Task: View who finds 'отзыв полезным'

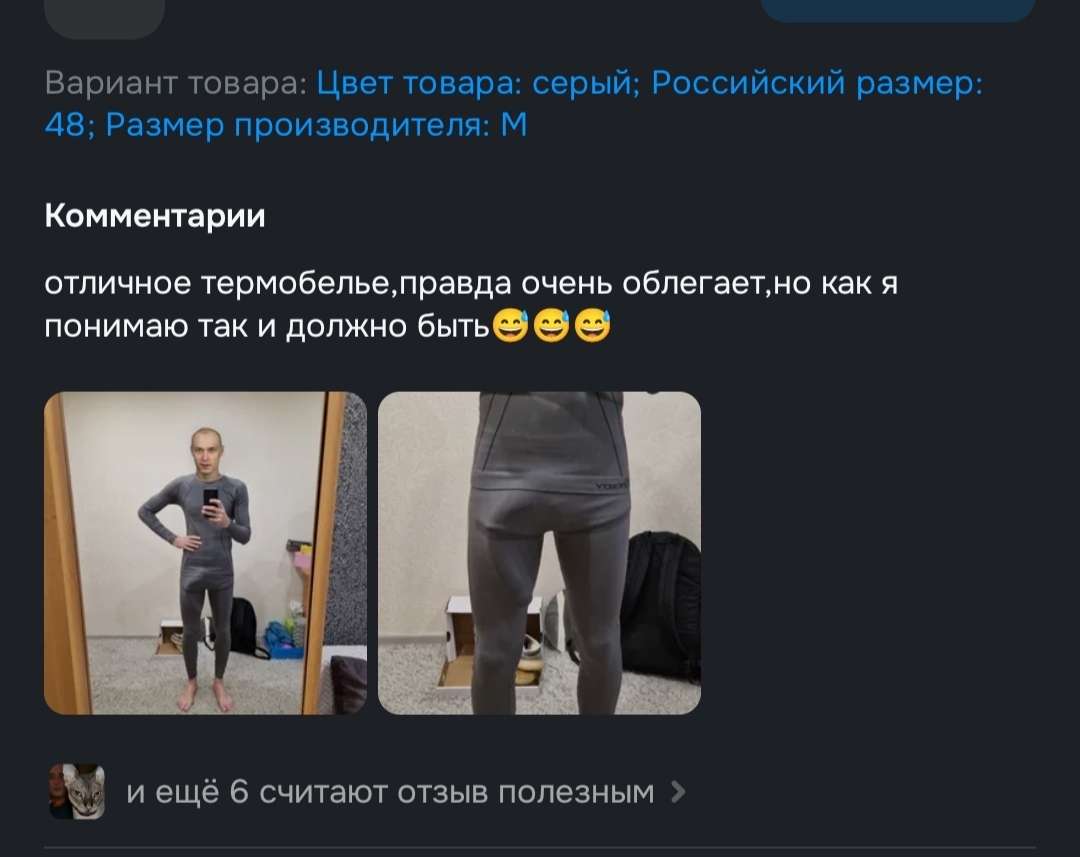Action: (x=390, y=792)
